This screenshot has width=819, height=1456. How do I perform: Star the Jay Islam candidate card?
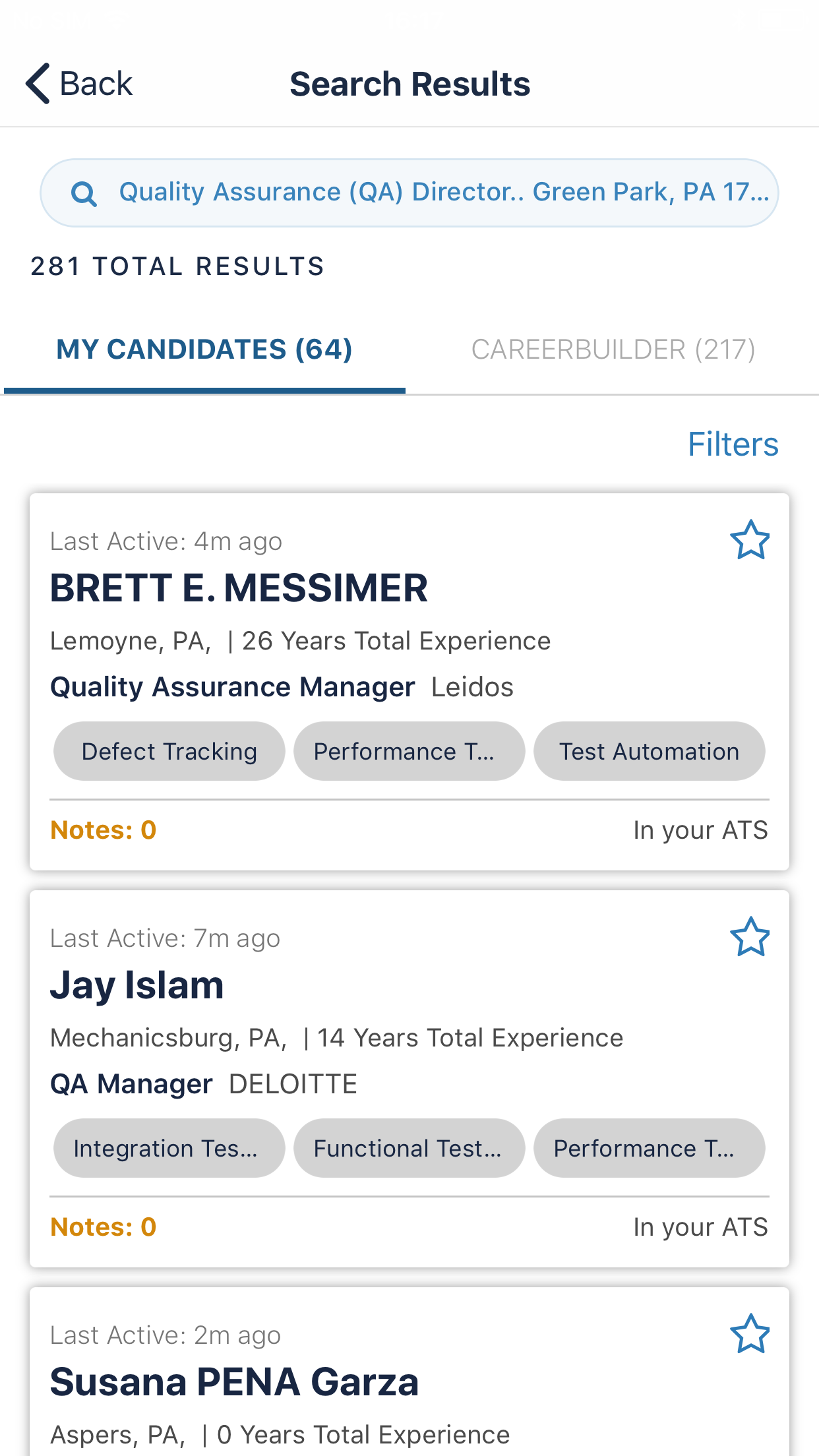click(x=750, y=937)
